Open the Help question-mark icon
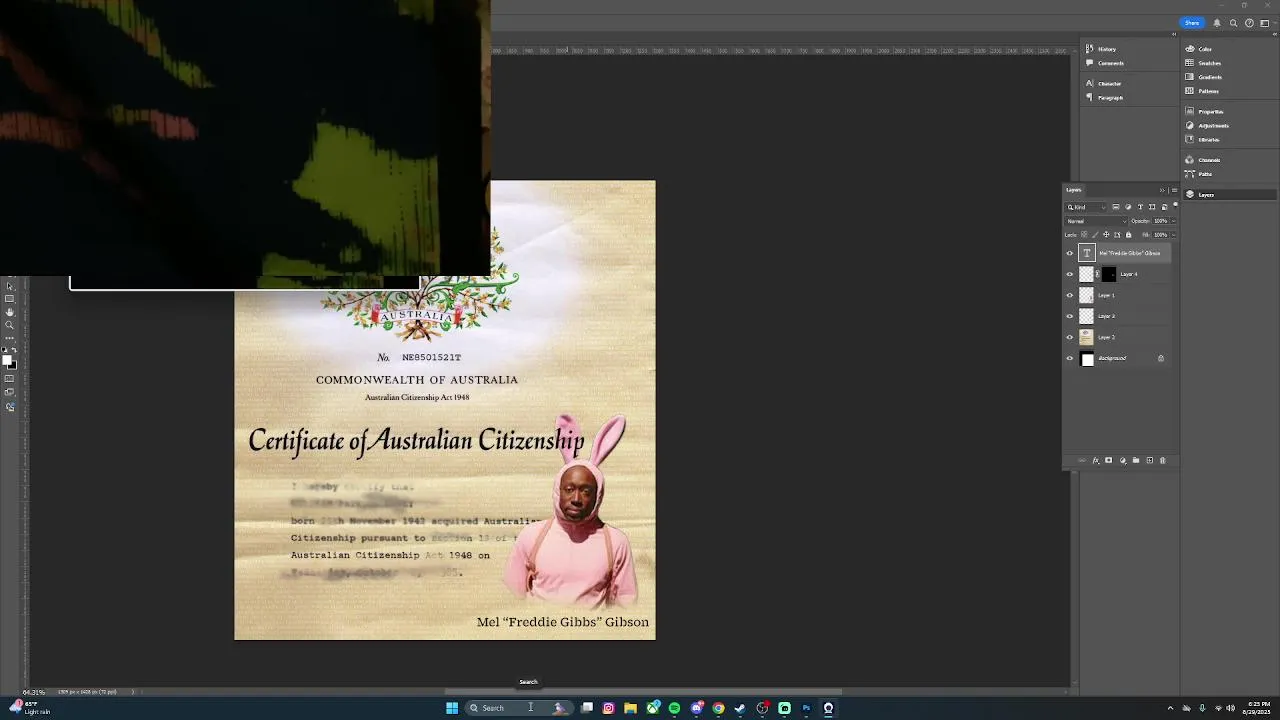 pos(1249,23)
